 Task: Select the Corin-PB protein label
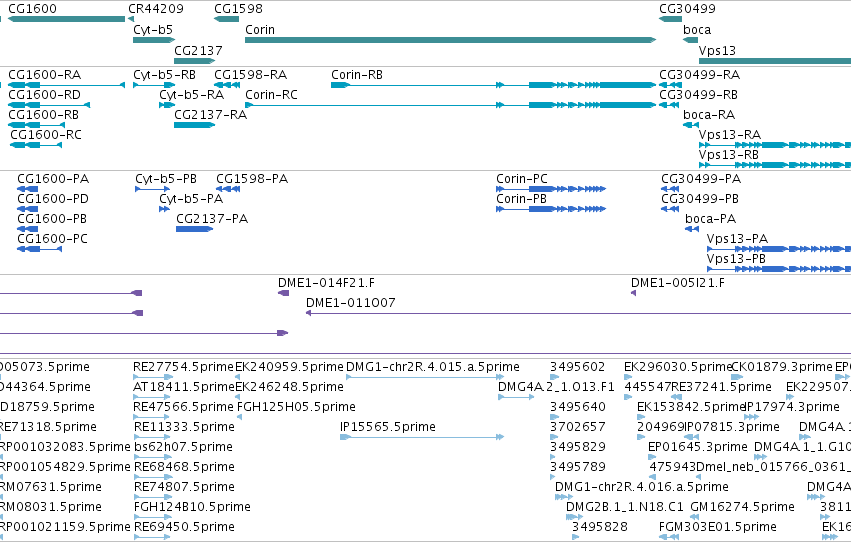(x=521, y=199)
